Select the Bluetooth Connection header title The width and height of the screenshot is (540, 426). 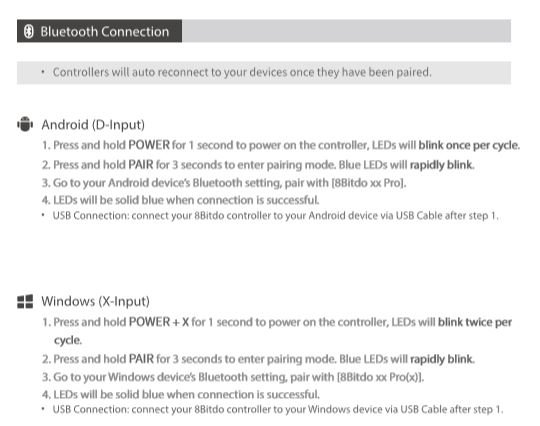point(105,31)
